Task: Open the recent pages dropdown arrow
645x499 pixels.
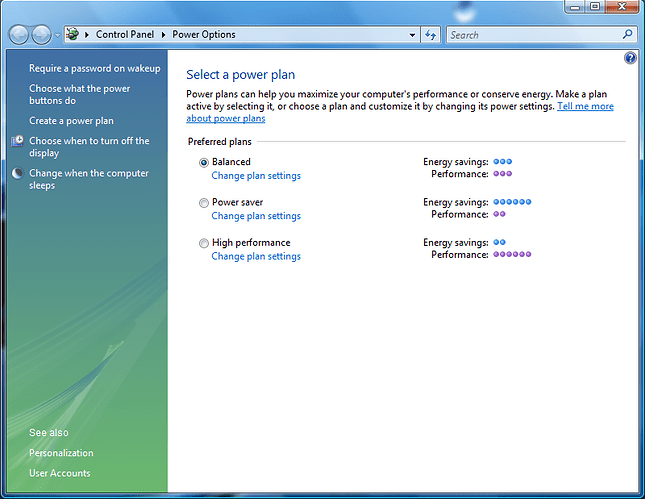Action: point(58,35)
